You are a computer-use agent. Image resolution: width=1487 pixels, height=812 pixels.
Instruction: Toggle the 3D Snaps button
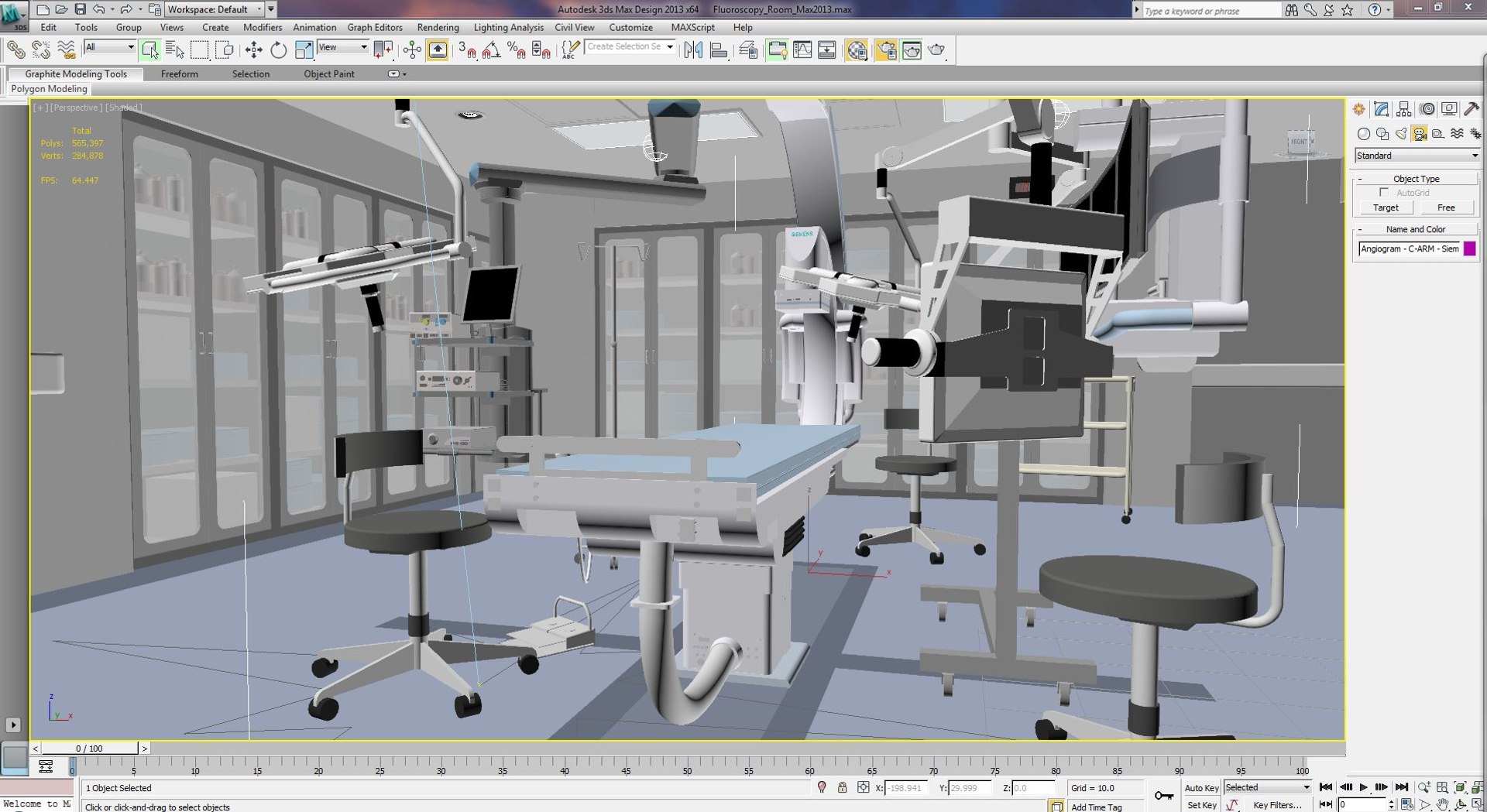[x=466, y=50]
